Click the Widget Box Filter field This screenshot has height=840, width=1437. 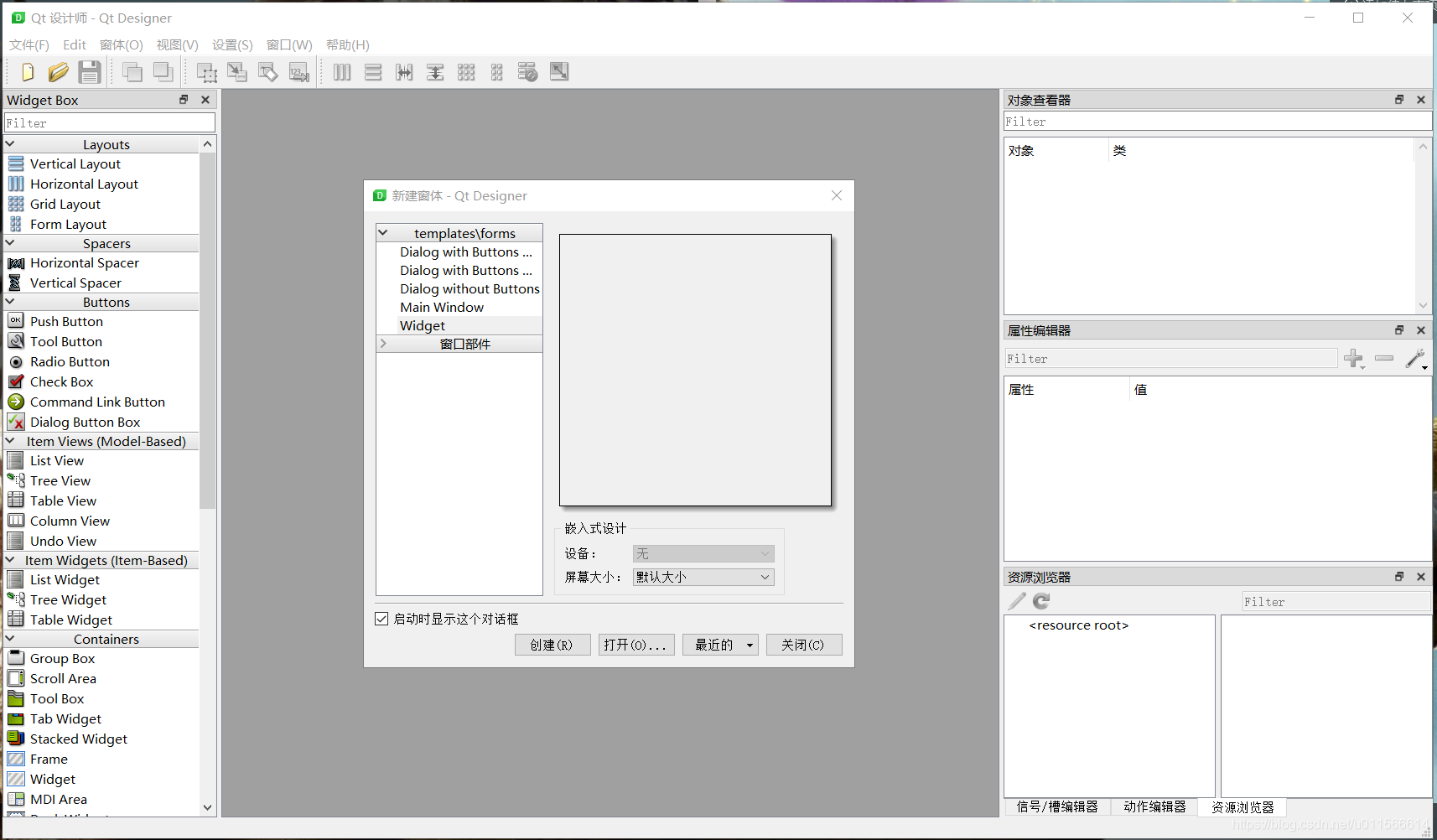click(x=110, y=122)
